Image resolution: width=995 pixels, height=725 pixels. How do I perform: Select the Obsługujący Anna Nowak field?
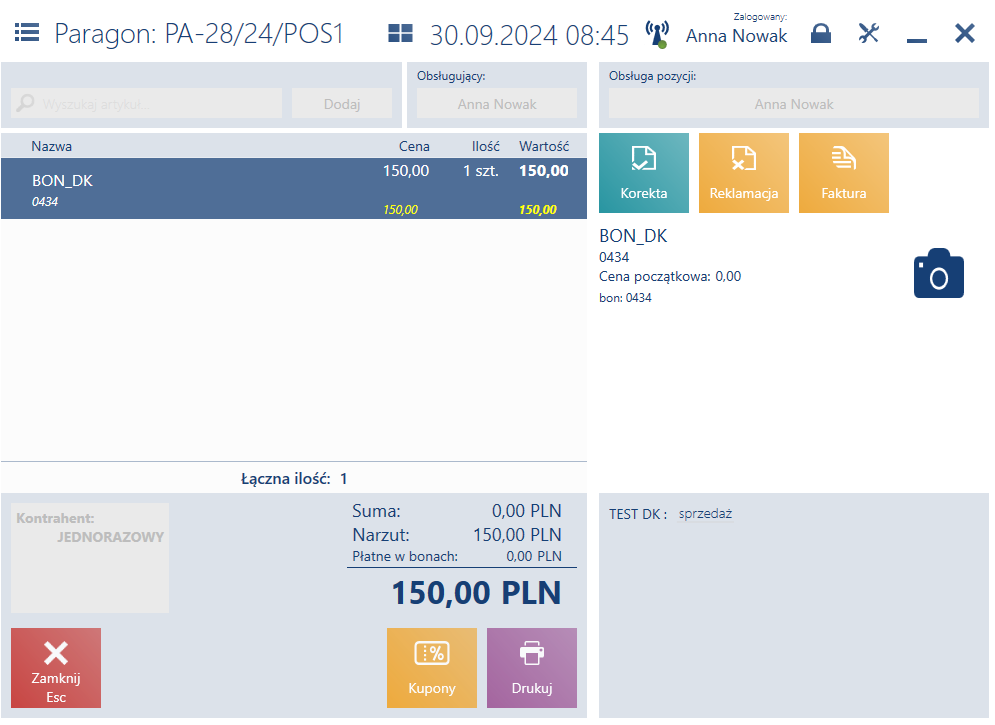pos(497,103)
